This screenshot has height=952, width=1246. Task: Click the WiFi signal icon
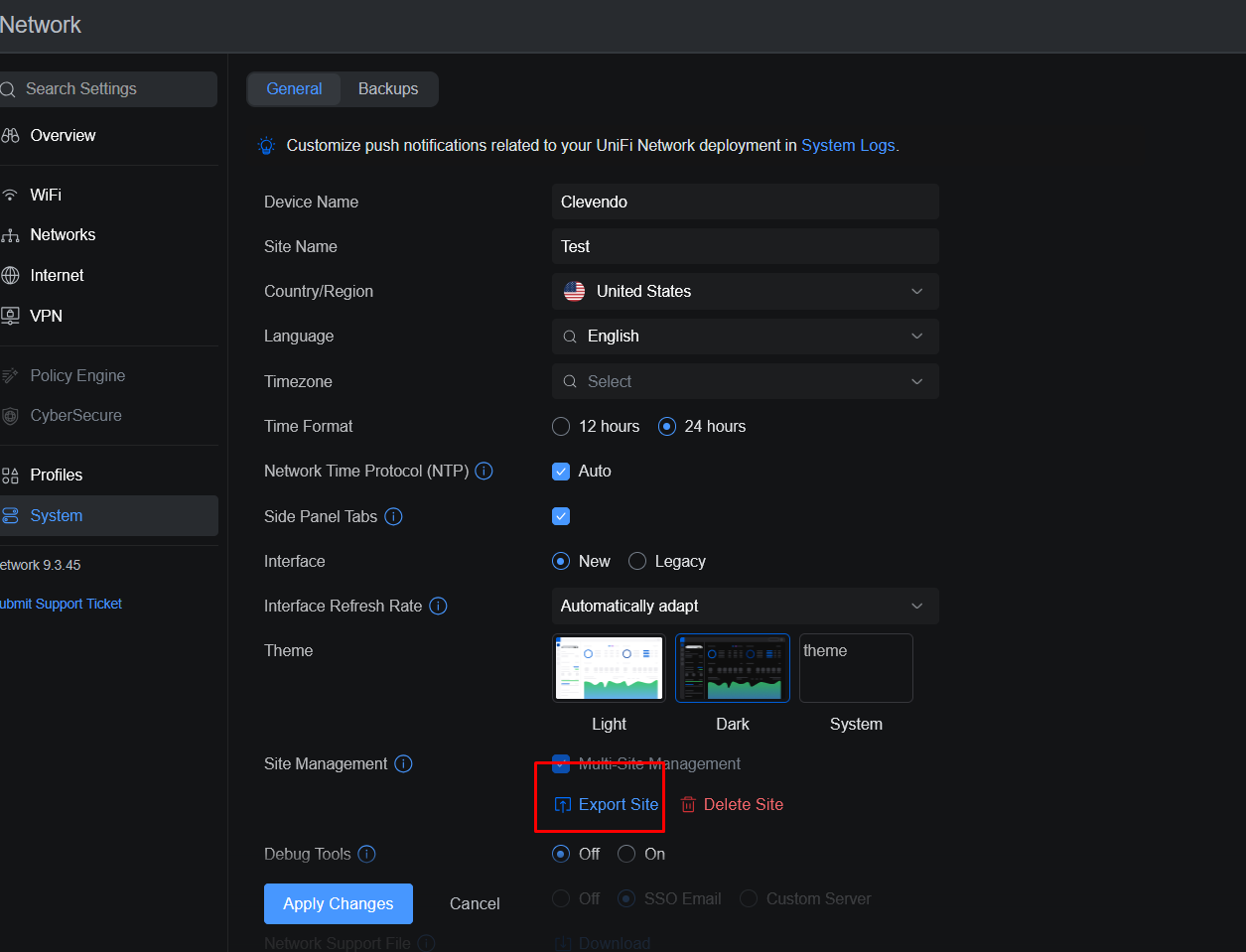click(10, 195)
